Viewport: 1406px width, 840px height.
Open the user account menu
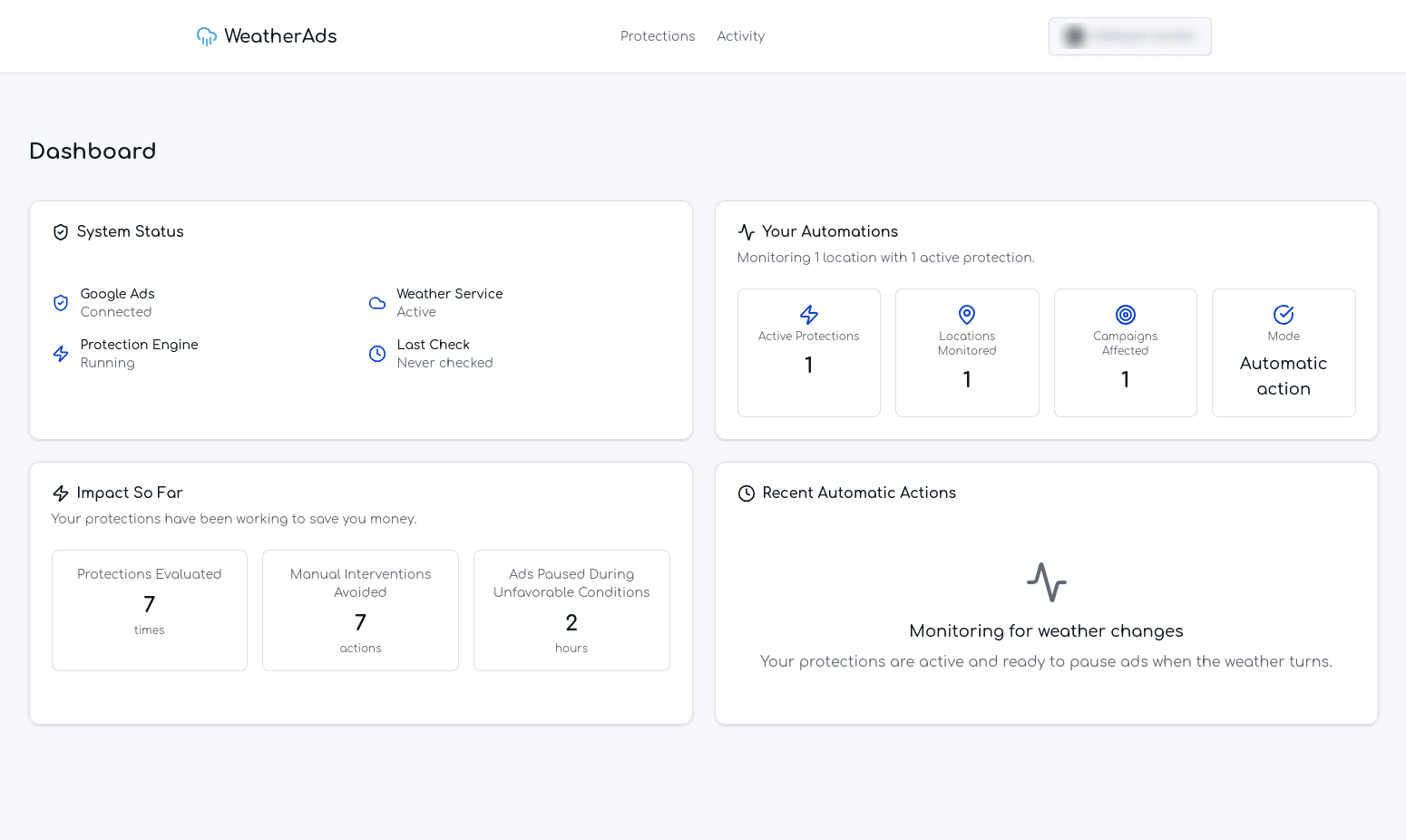pos(1129,35)
